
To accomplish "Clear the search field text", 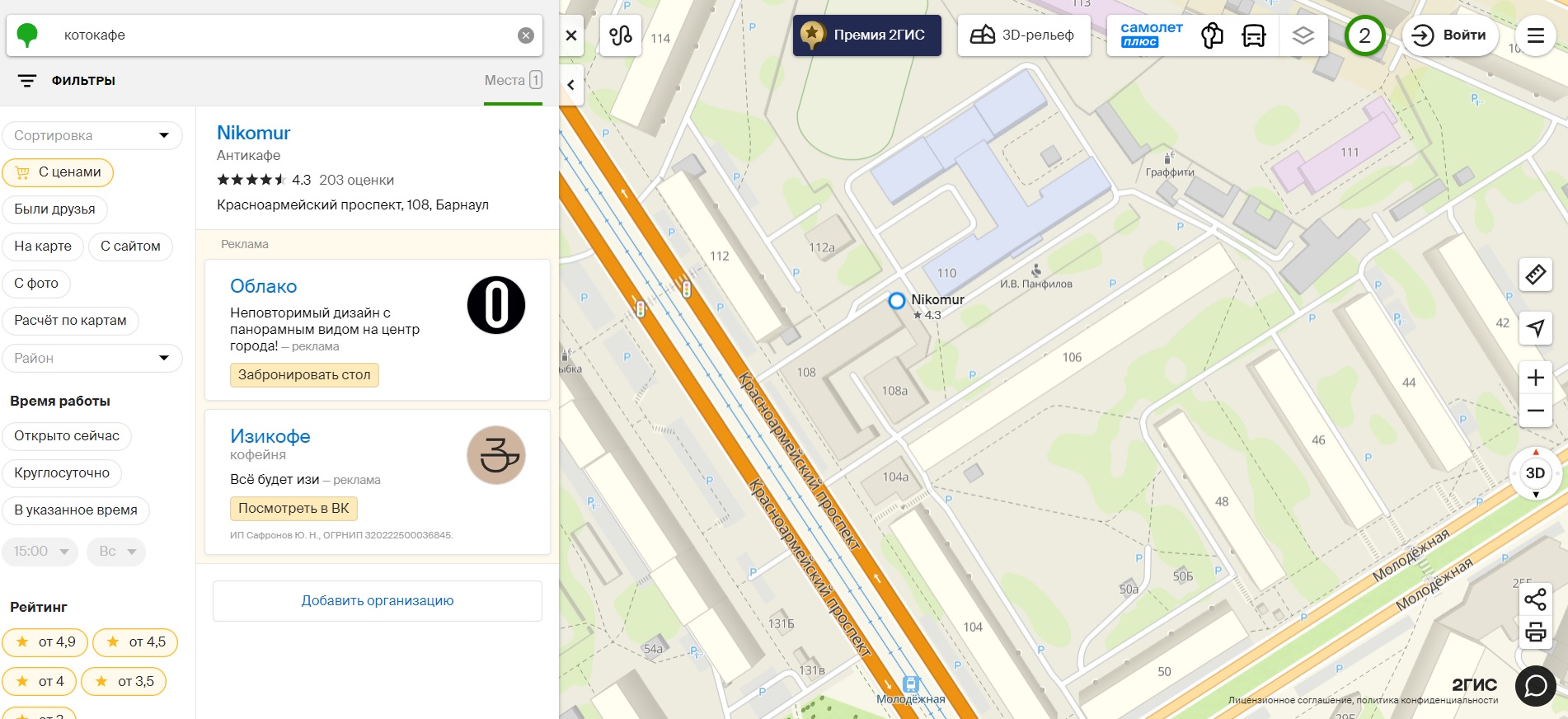I will point(526,35).
